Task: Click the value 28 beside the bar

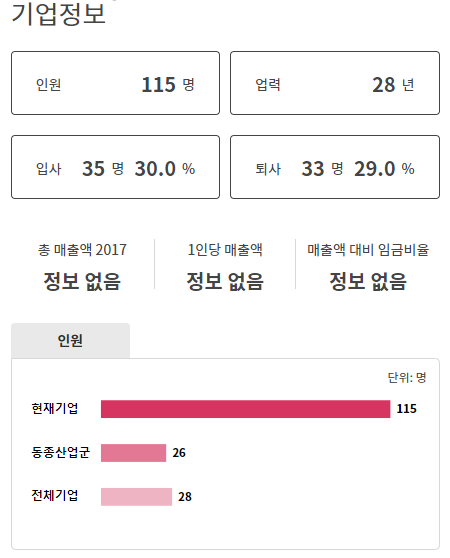Action: [x=185, y=497]
